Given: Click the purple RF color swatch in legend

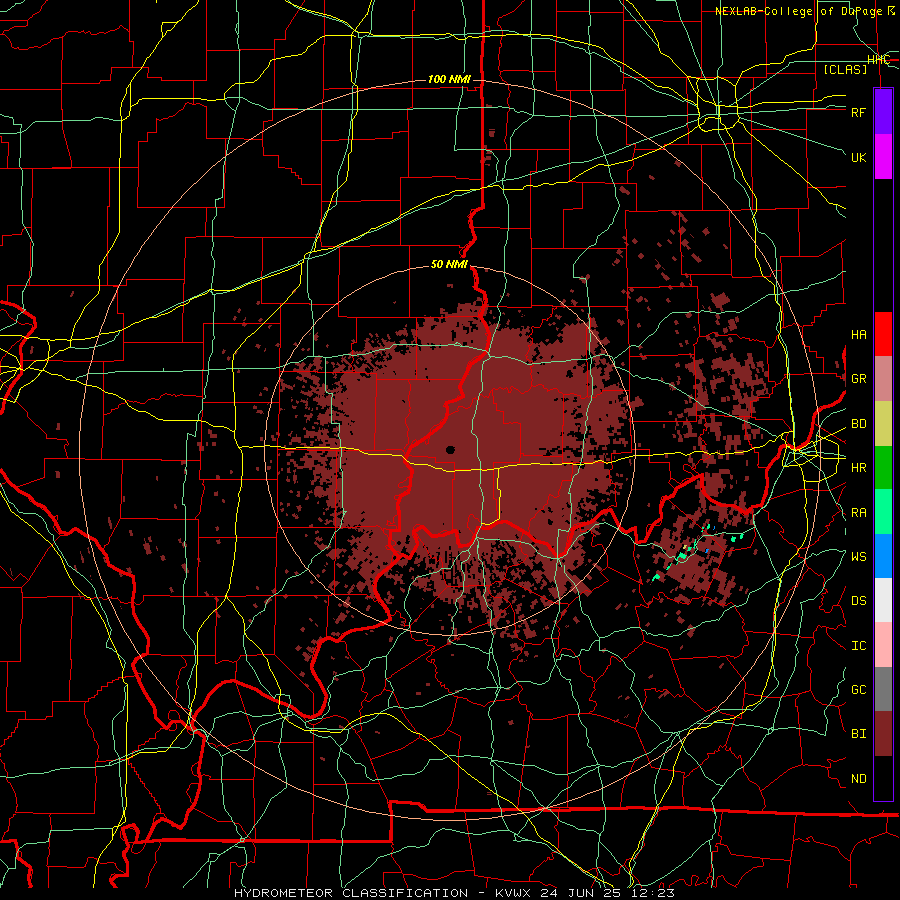Looking at the screenshot, I should tap(883, 112).
